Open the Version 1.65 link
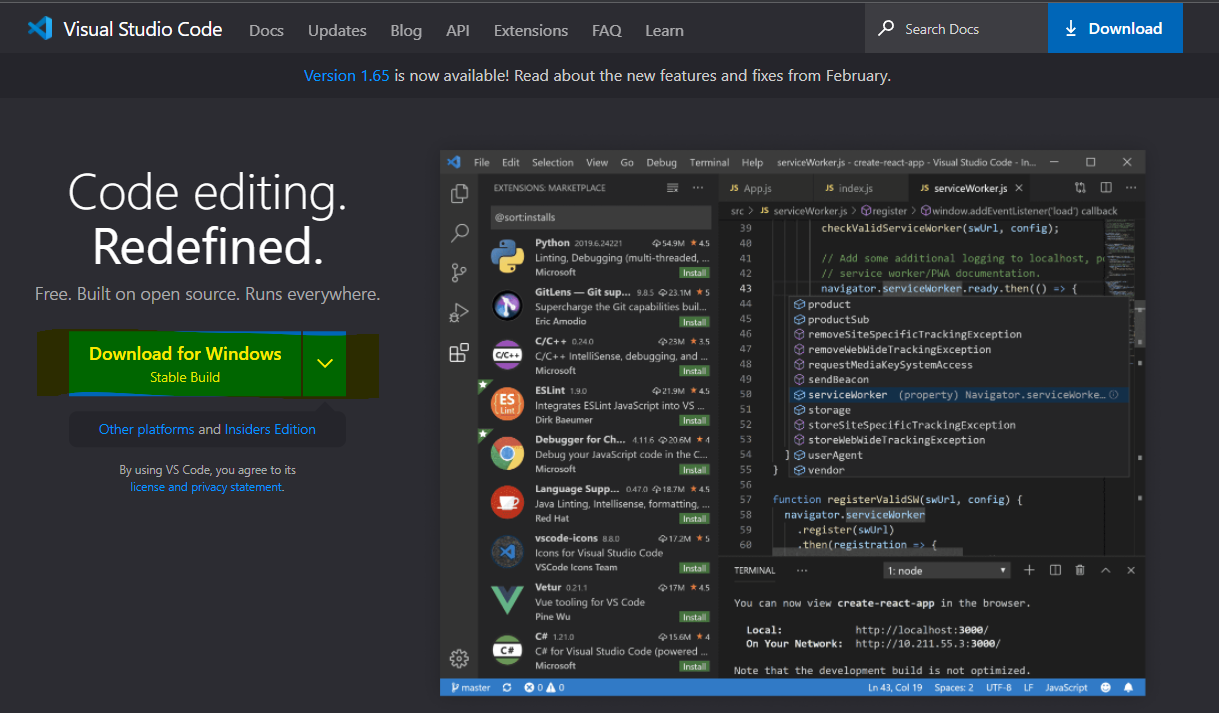1219x713 pixels. [x=346, y=76]
